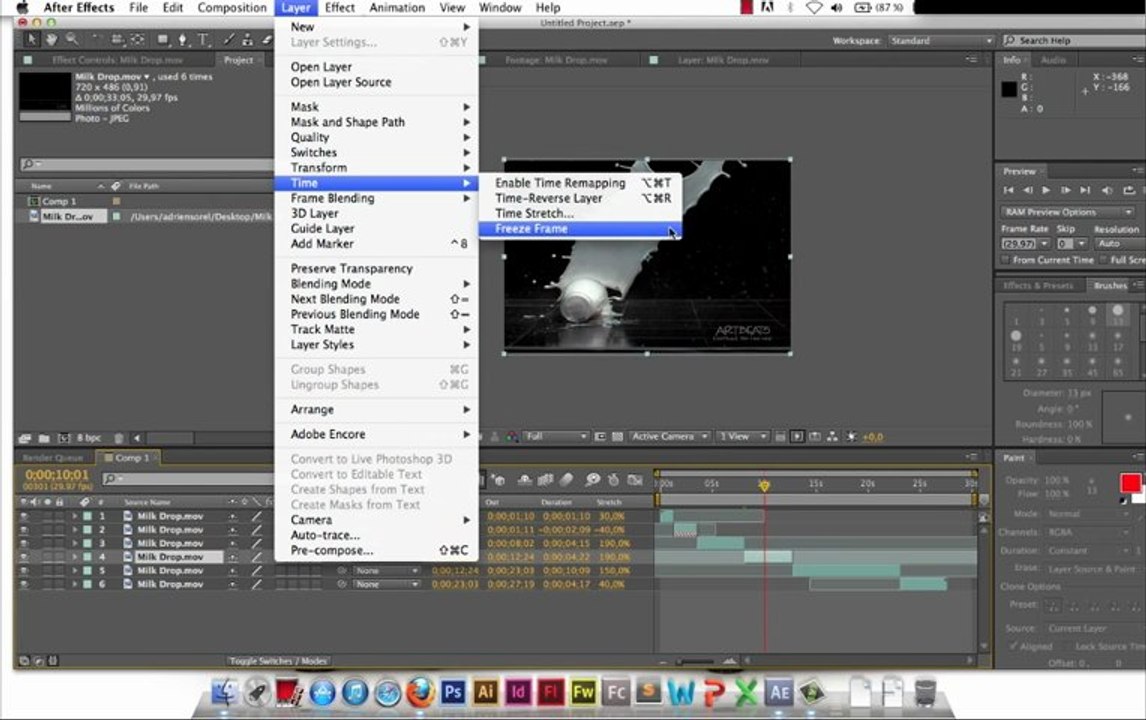This screenshot has width=1146, height=720.
Task: Click Next Frame button in Preview panel
Action: 1066,190
